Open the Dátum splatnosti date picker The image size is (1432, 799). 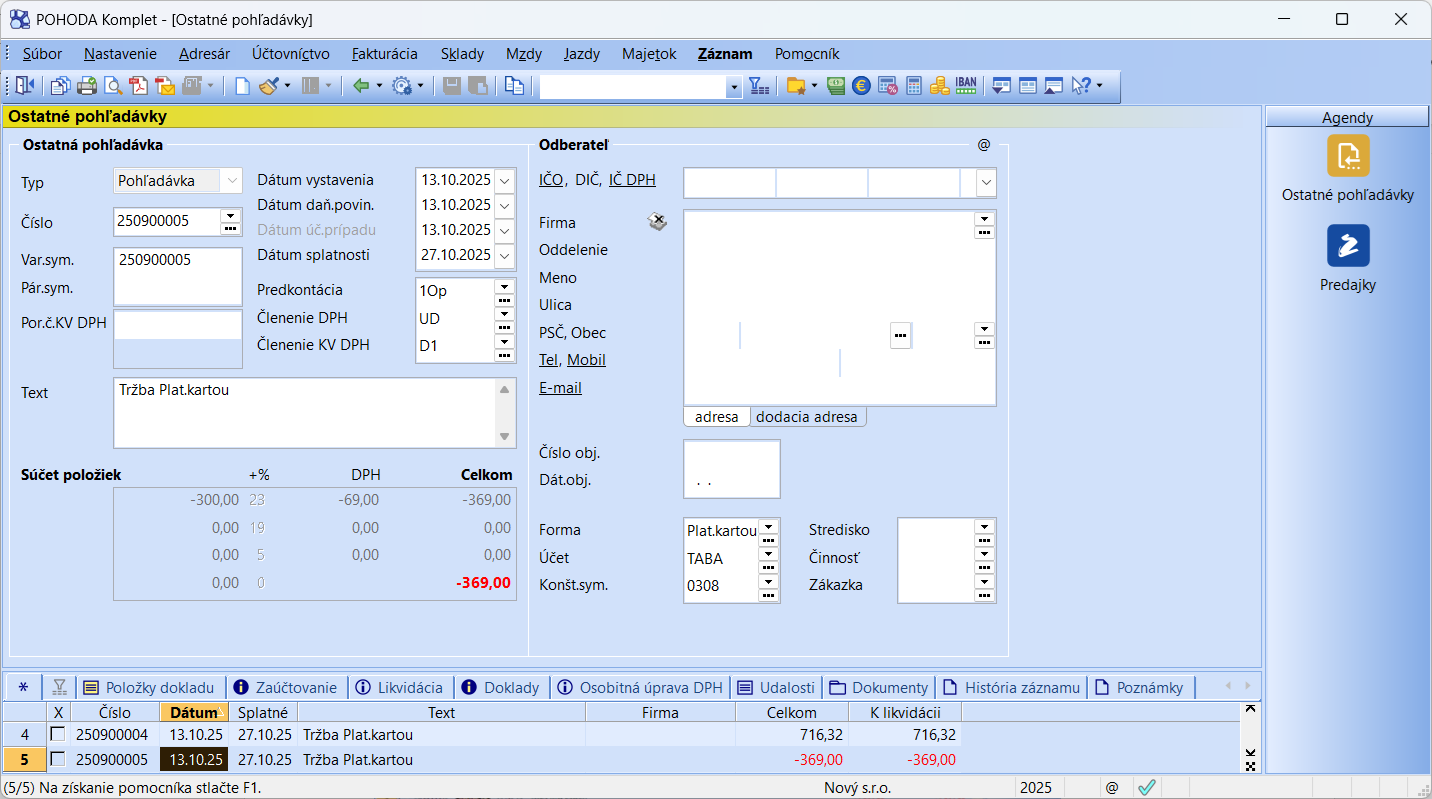coord(505,256)
